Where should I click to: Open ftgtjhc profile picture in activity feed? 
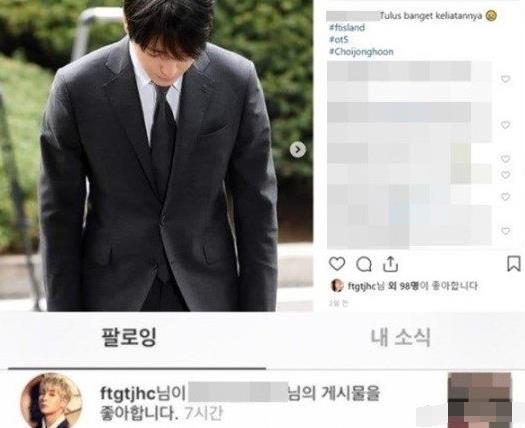pyautogui.click(x=51, y=401)
